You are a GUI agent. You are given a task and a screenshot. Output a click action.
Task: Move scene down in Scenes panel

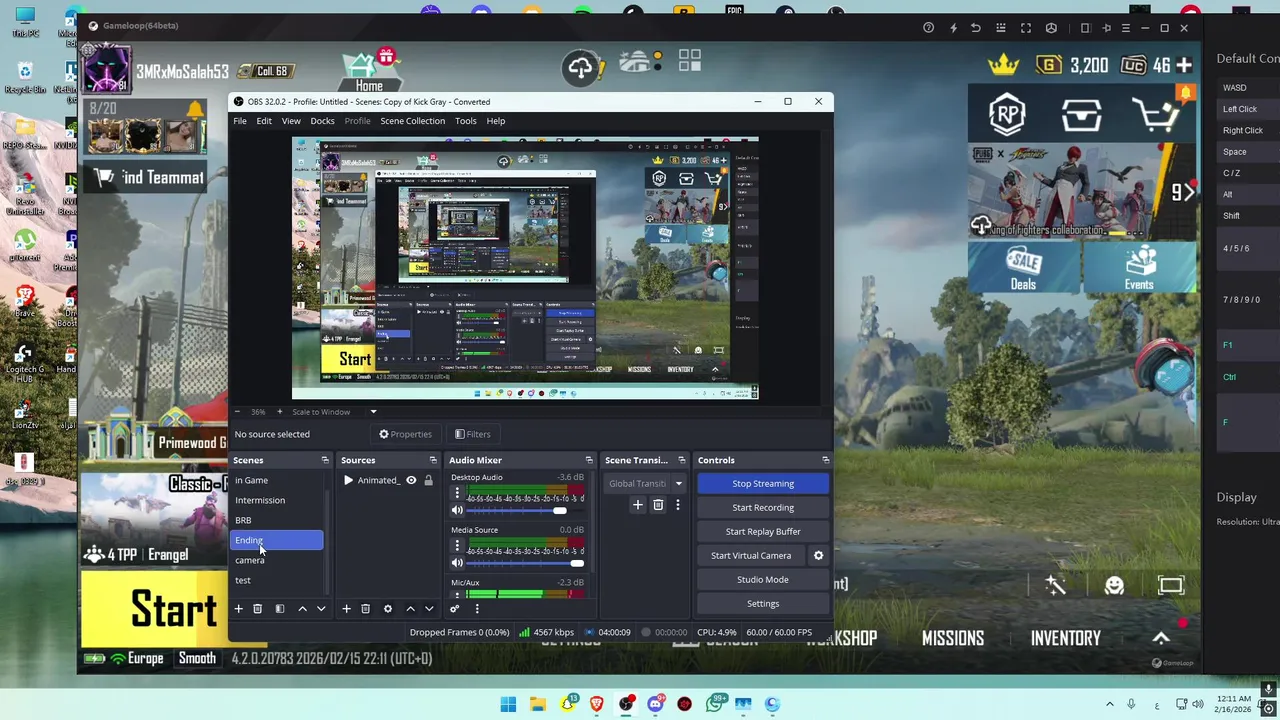[x=321, y=609]
